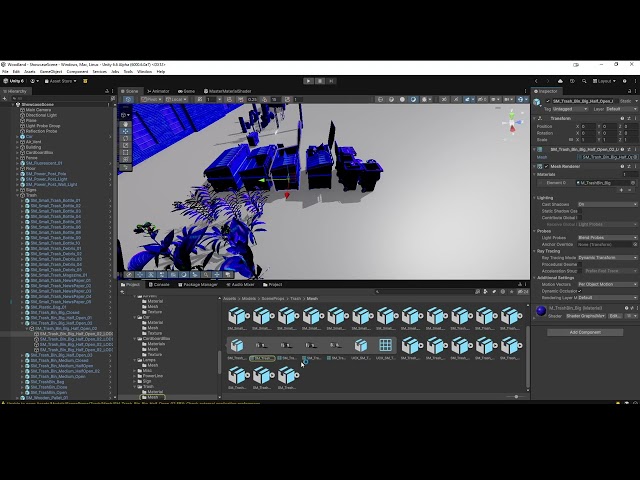Click the Project panel search field
The height and width of the screenshot is (480, 640).
click(x=424, y=292)
